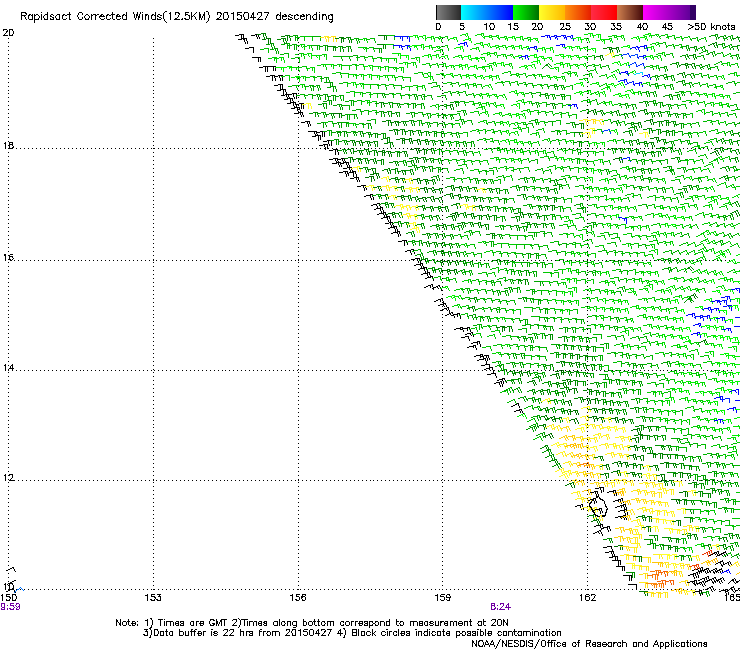Click the '25' label under the color bar
The width and height of the screenshot is (740, 650).
[564, 27]
